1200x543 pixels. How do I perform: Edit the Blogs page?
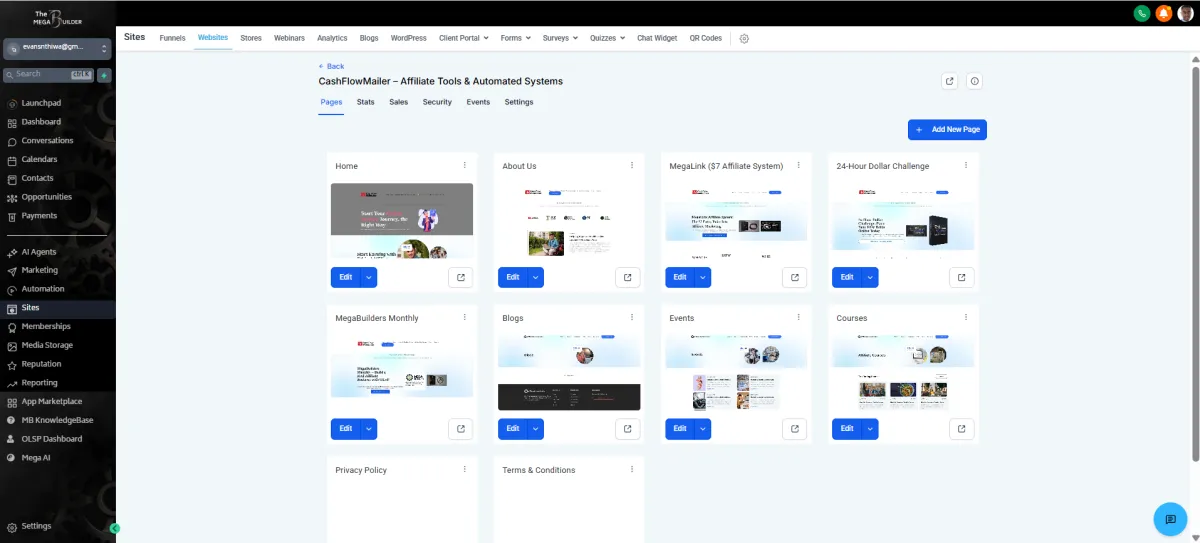pos(512,429)
